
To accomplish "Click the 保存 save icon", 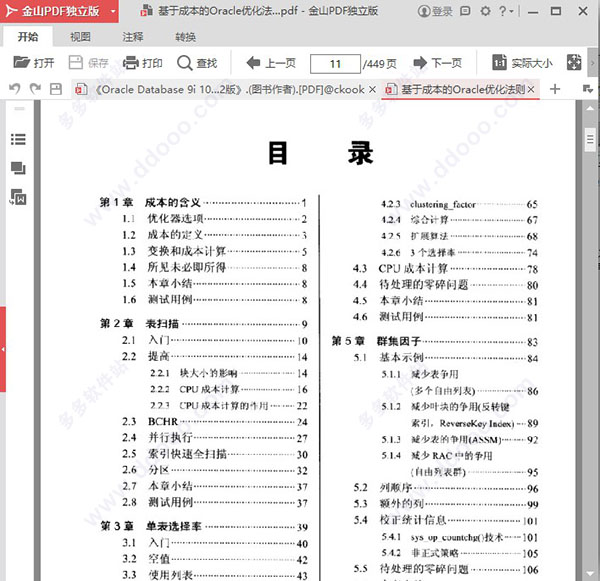I will (75, 62).
